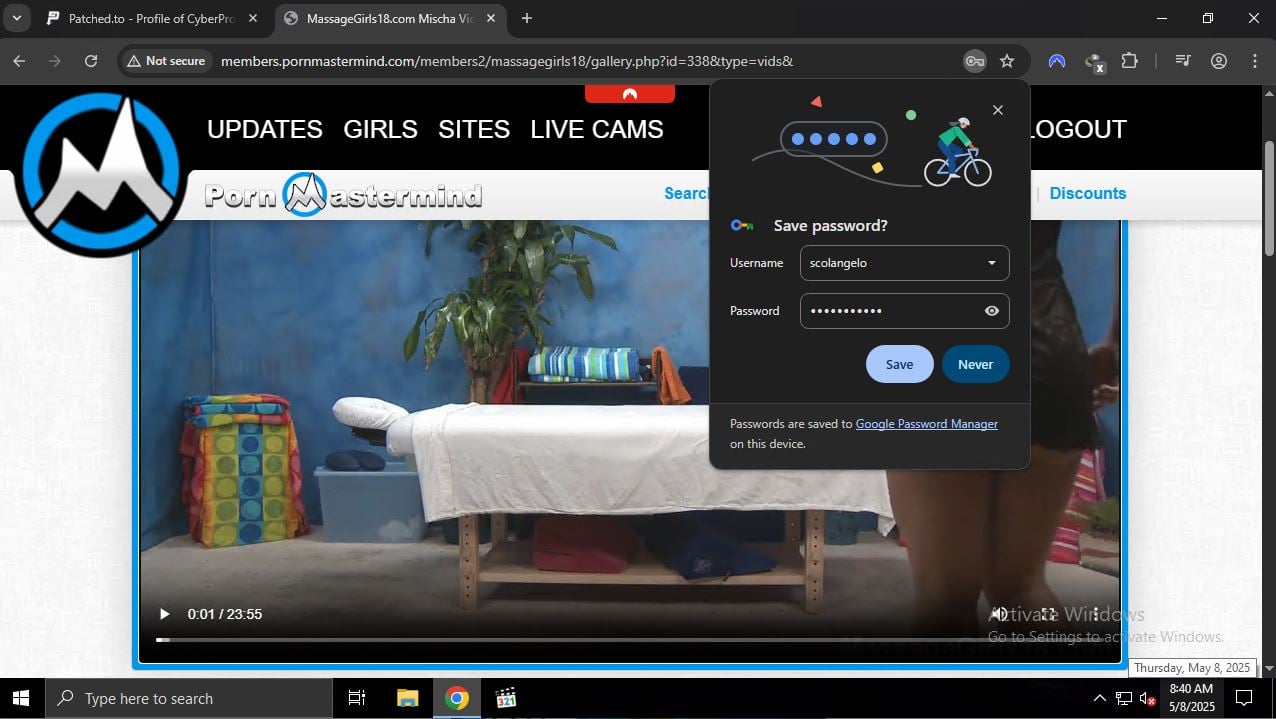Viewport: 1276px width, 719px height.
Task: Minimize the Chrome window
Action: tap(1161, 18)
